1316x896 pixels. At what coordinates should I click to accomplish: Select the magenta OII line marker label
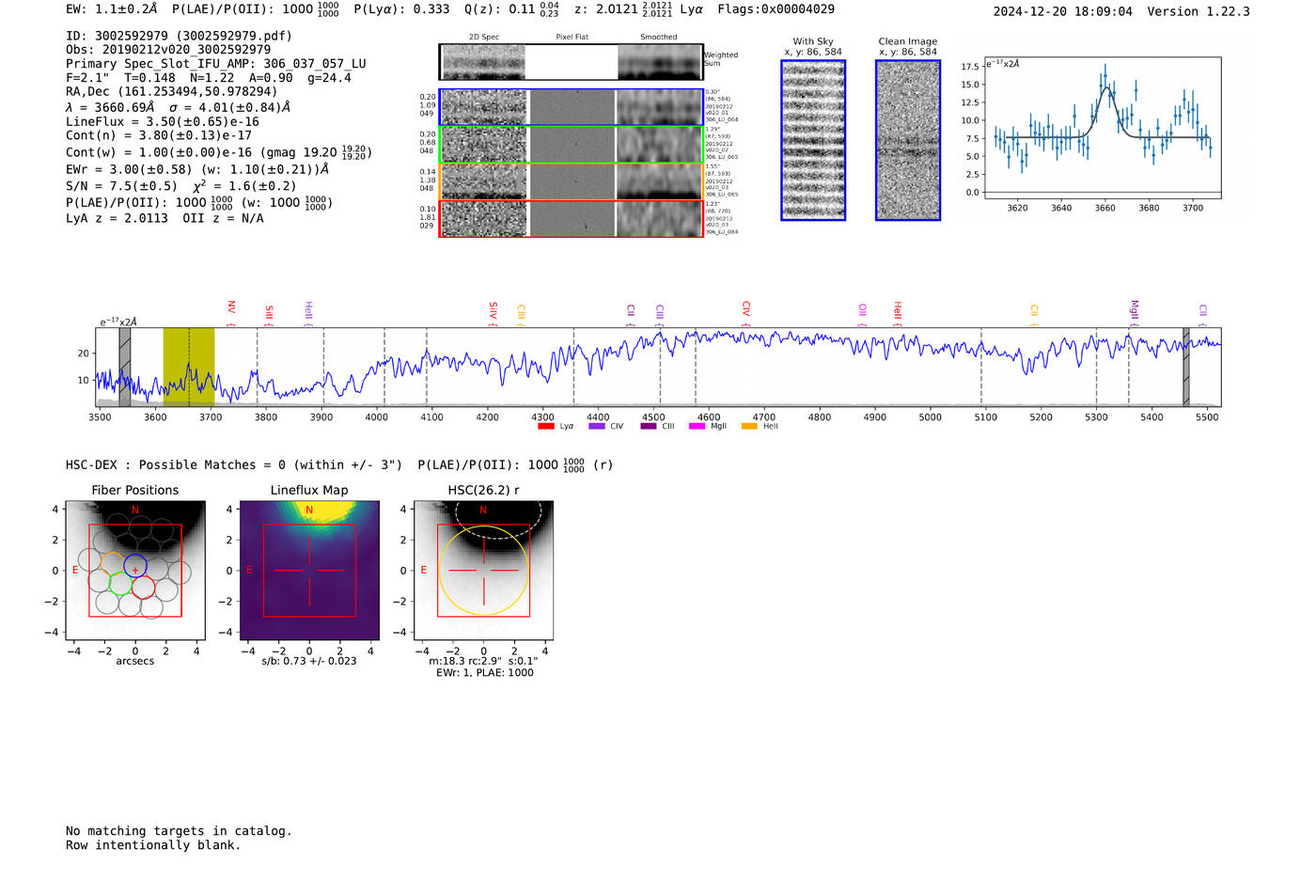coord(862,310)
